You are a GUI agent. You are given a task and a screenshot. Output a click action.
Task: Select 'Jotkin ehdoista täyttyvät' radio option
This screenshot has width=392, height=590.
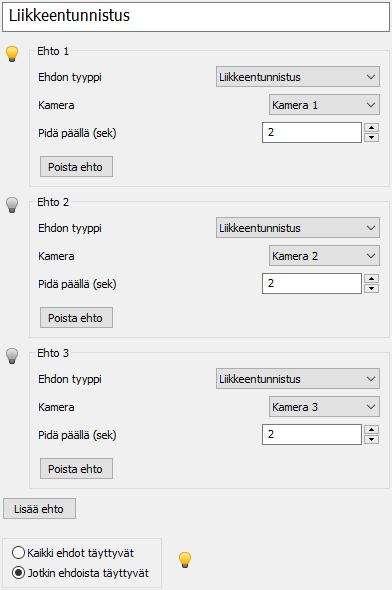pos(81,573)
